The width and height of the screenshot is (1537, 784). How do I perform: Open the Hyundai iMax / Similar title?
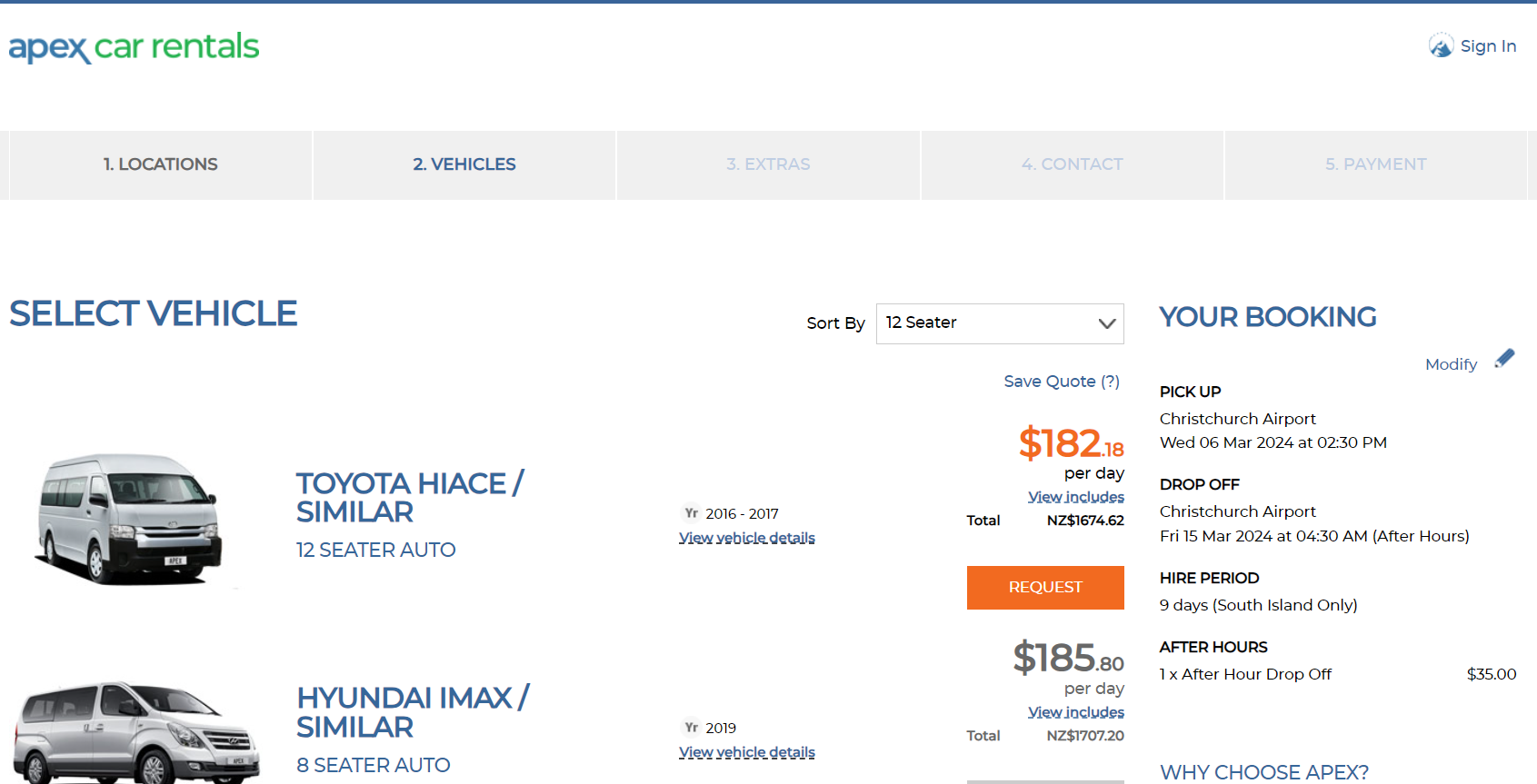[x=413, y=713]
